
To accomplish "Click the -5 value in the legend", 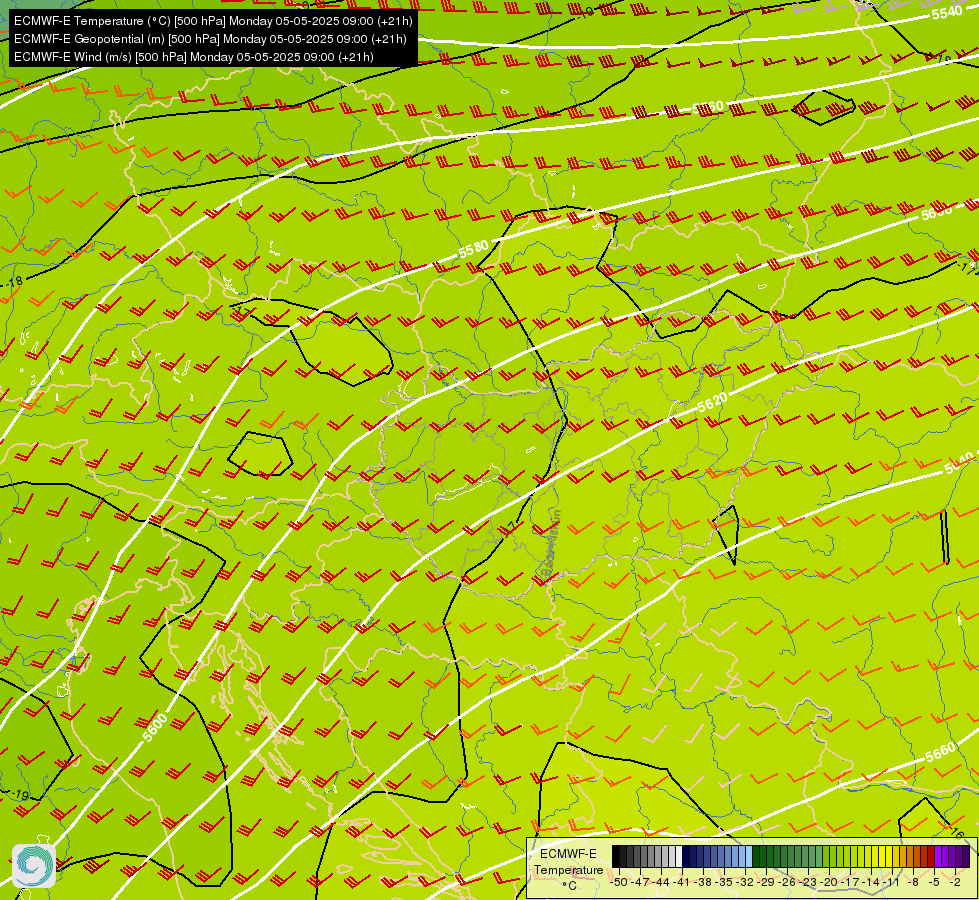I will 934,882.
